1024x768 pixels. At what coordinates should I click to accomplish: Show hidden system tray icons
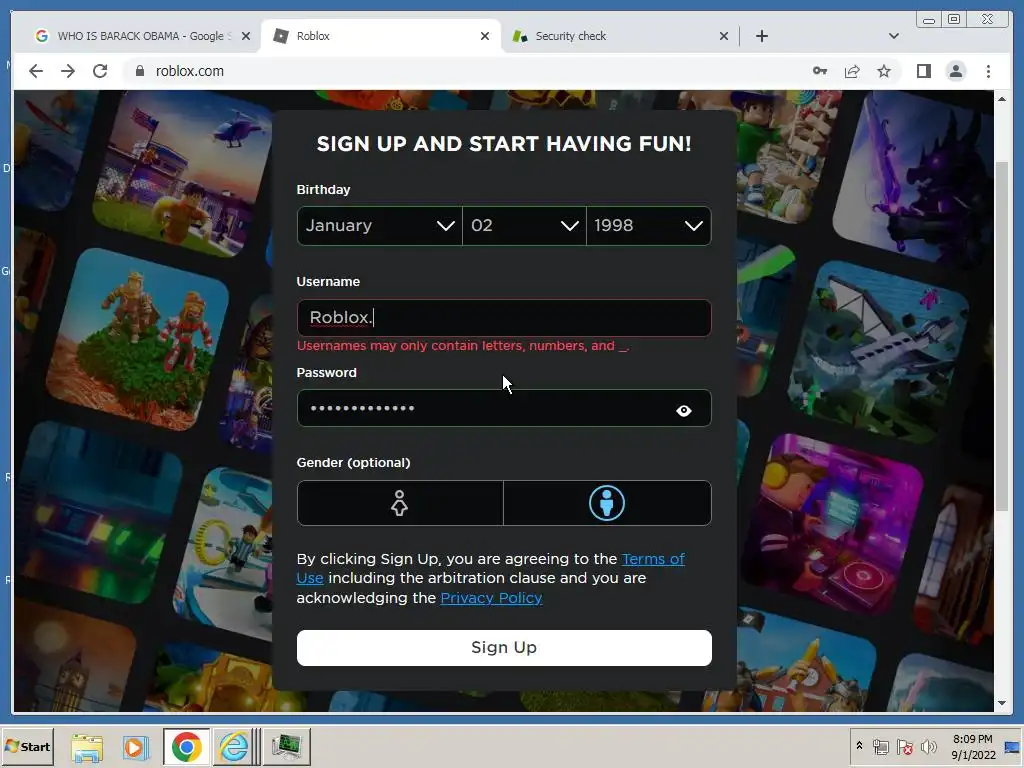pos(859,746)
